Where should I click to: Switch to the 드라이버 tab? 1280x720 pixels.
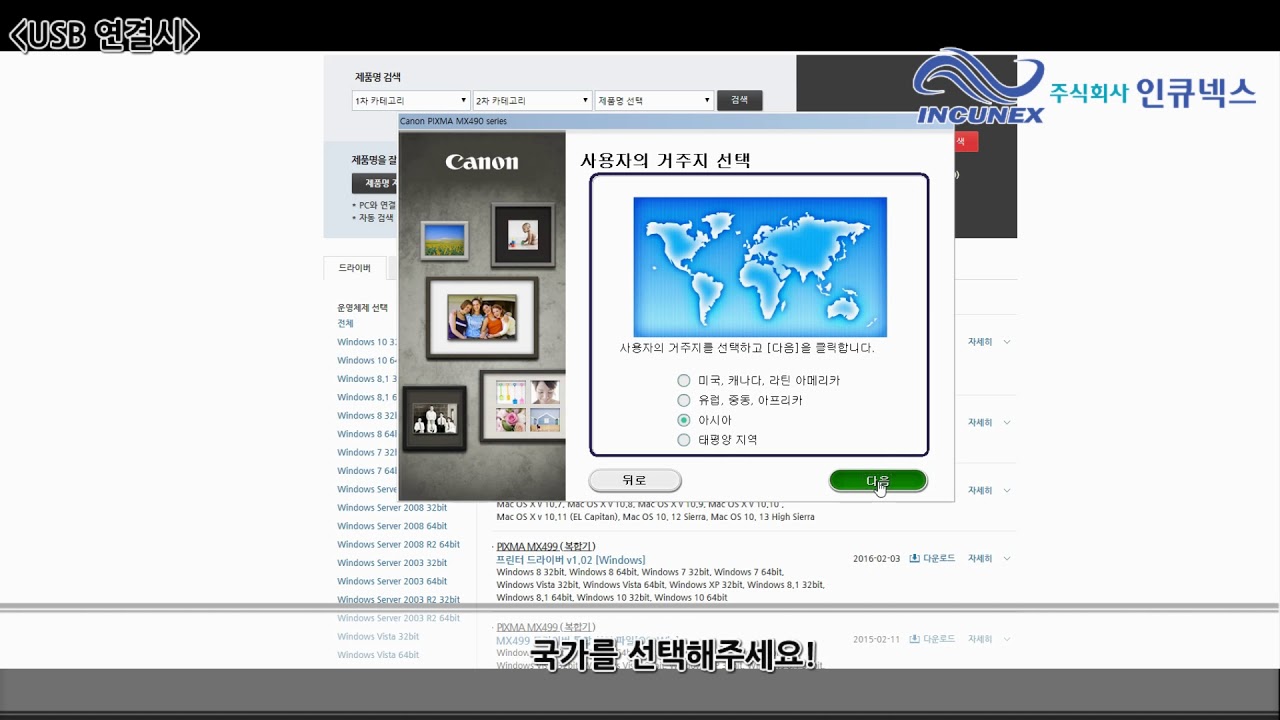pos(355,268)
